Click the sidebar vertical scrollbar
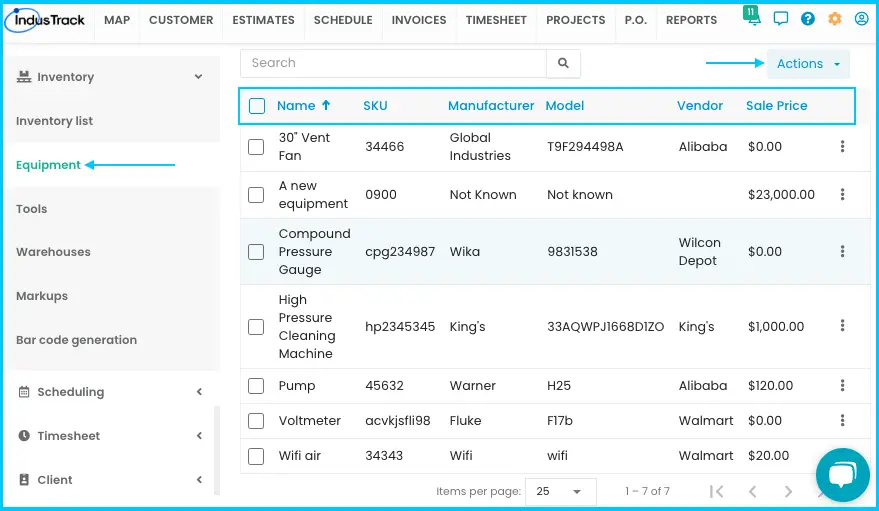879x511 pixels. pos(217,451)
